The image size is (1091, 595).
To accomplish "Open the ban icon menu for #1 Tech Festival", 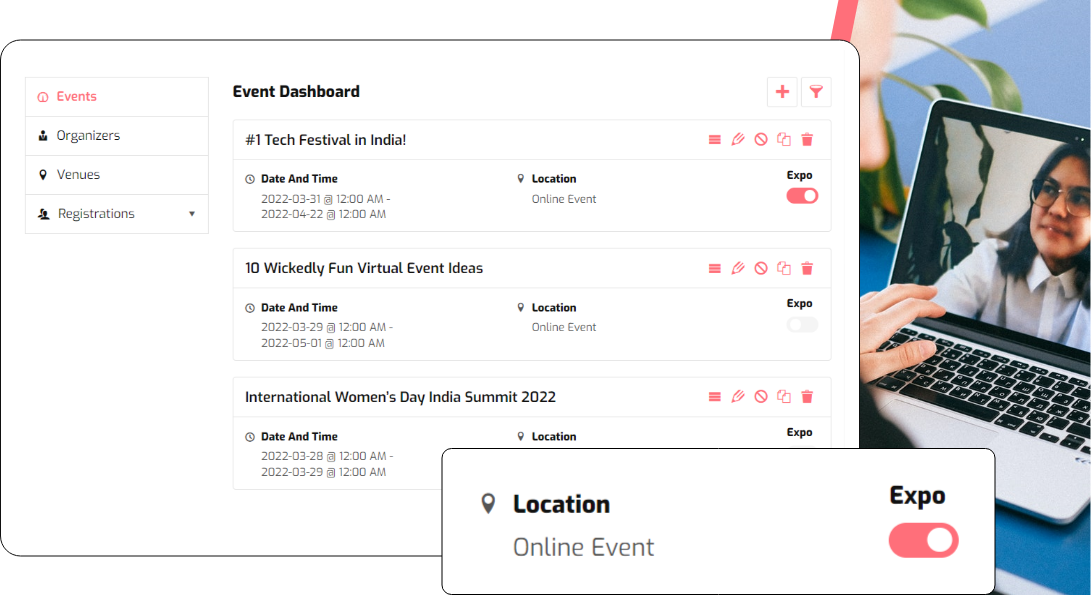I will (x=760, y=139).
